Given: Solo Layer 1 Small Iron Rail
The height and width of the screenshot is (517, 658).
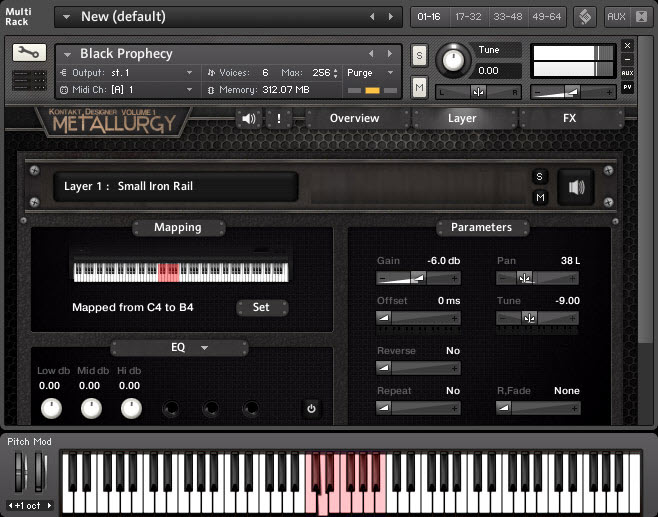Looking at the screenshot, I should click(540, 177).
